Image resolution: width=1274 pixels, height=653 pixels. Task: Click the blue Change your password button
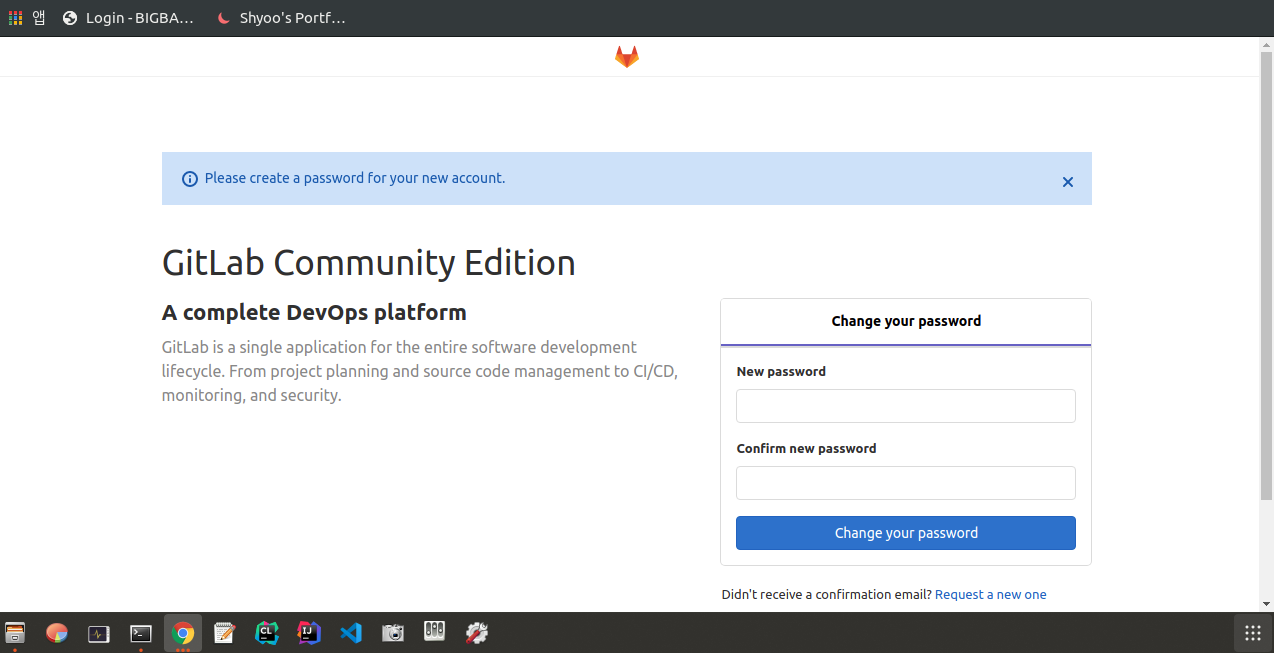[x=906, y=533]
